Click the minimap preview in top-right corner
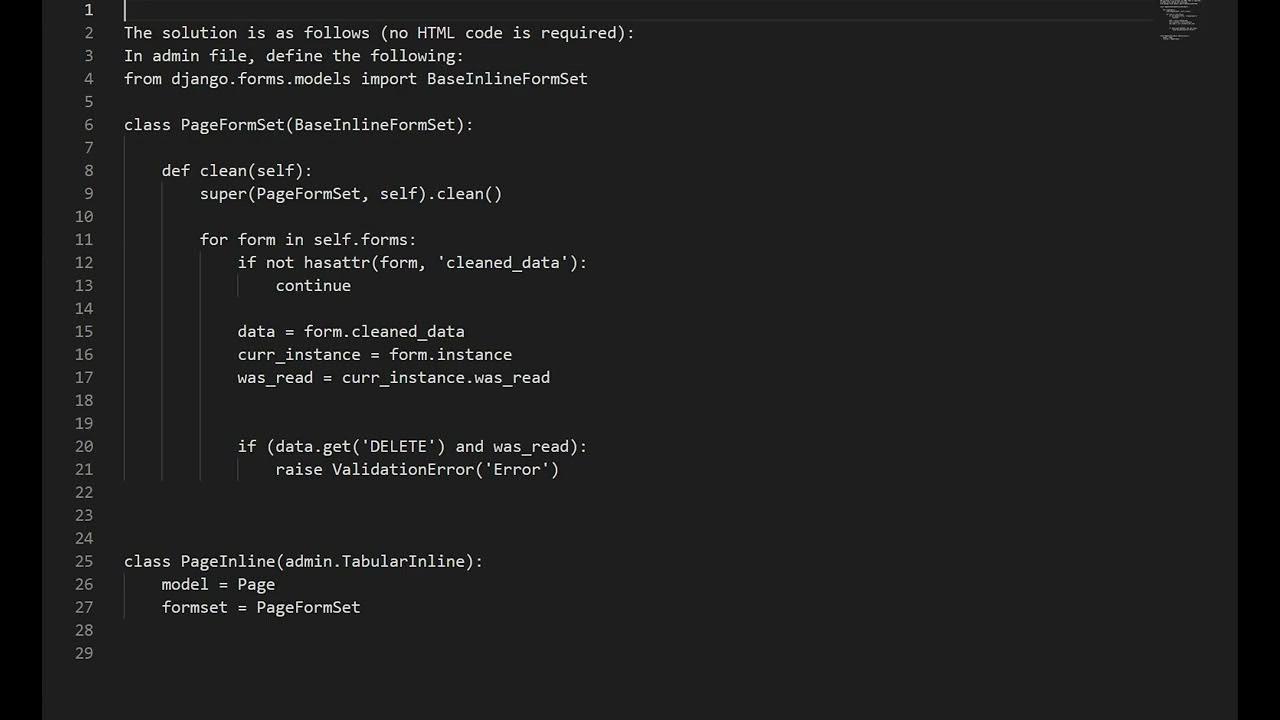The width and height of the screenshot is (1280, 720). 1180,20
